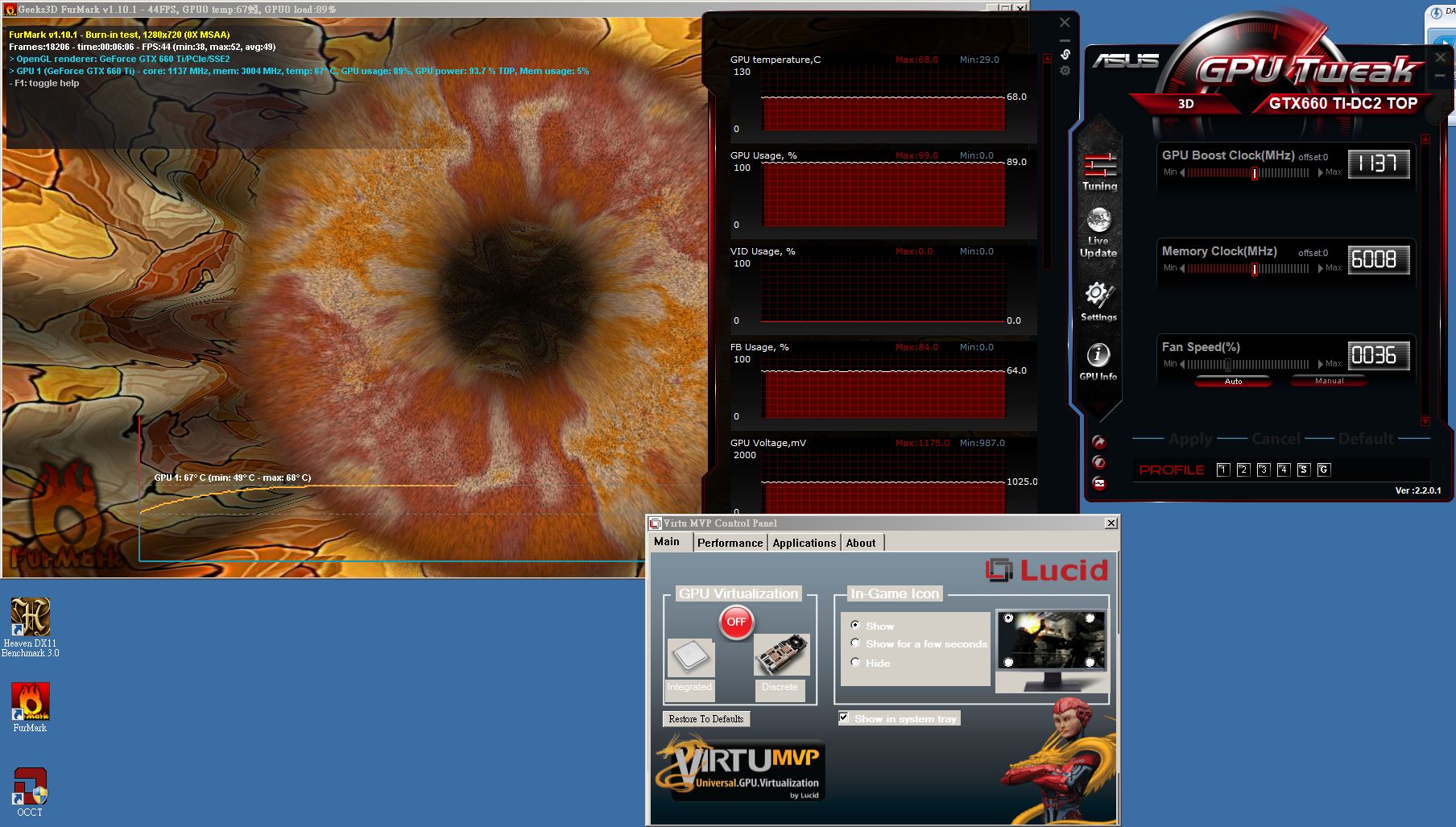1456x827 pixels.
Task: Click Memory Clock Max increase arrow
Action: (1320, 269)
